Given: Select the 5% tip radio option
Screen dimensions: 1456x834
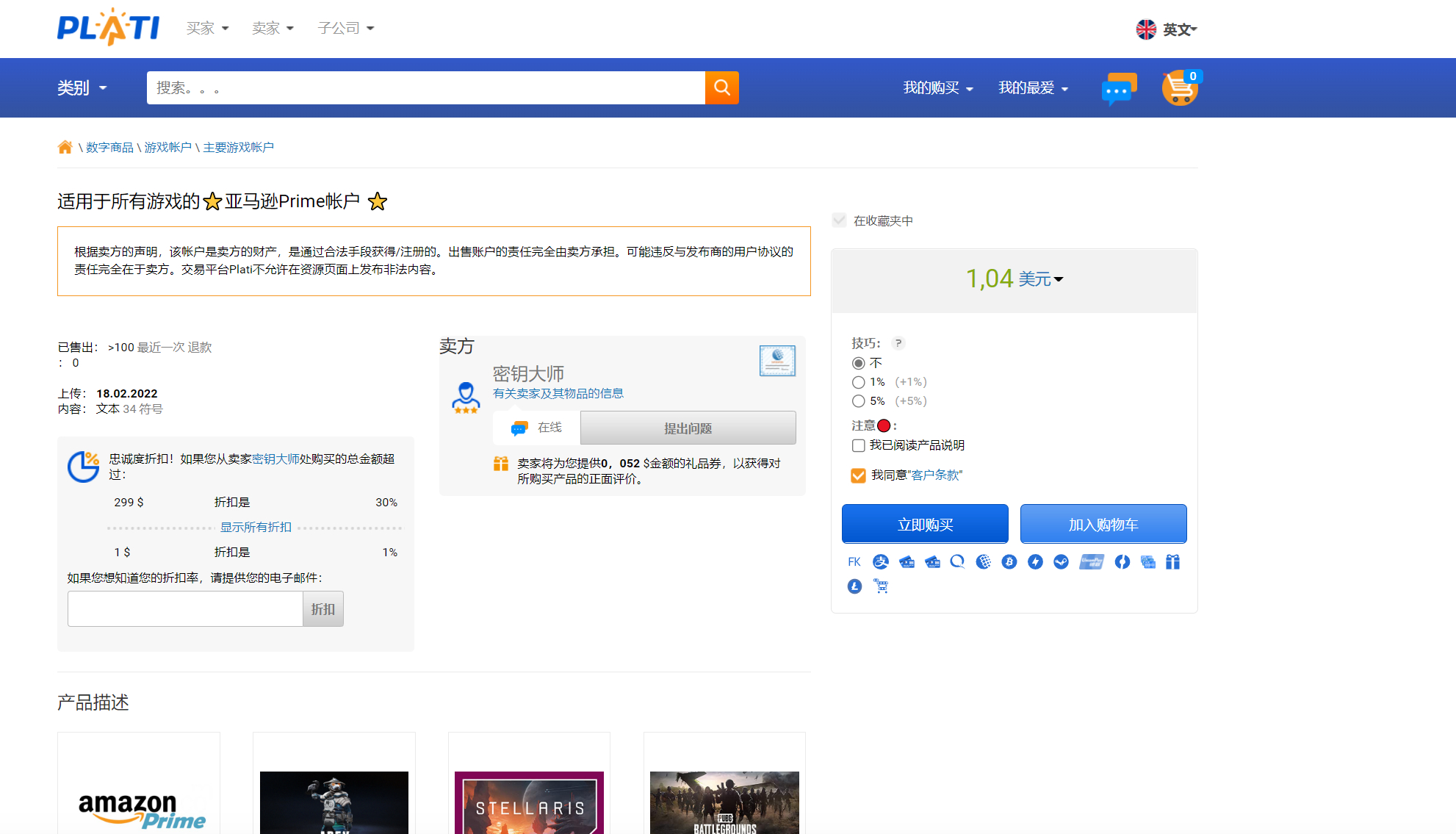Looking at the screenshot, I should tap(858, 401).
